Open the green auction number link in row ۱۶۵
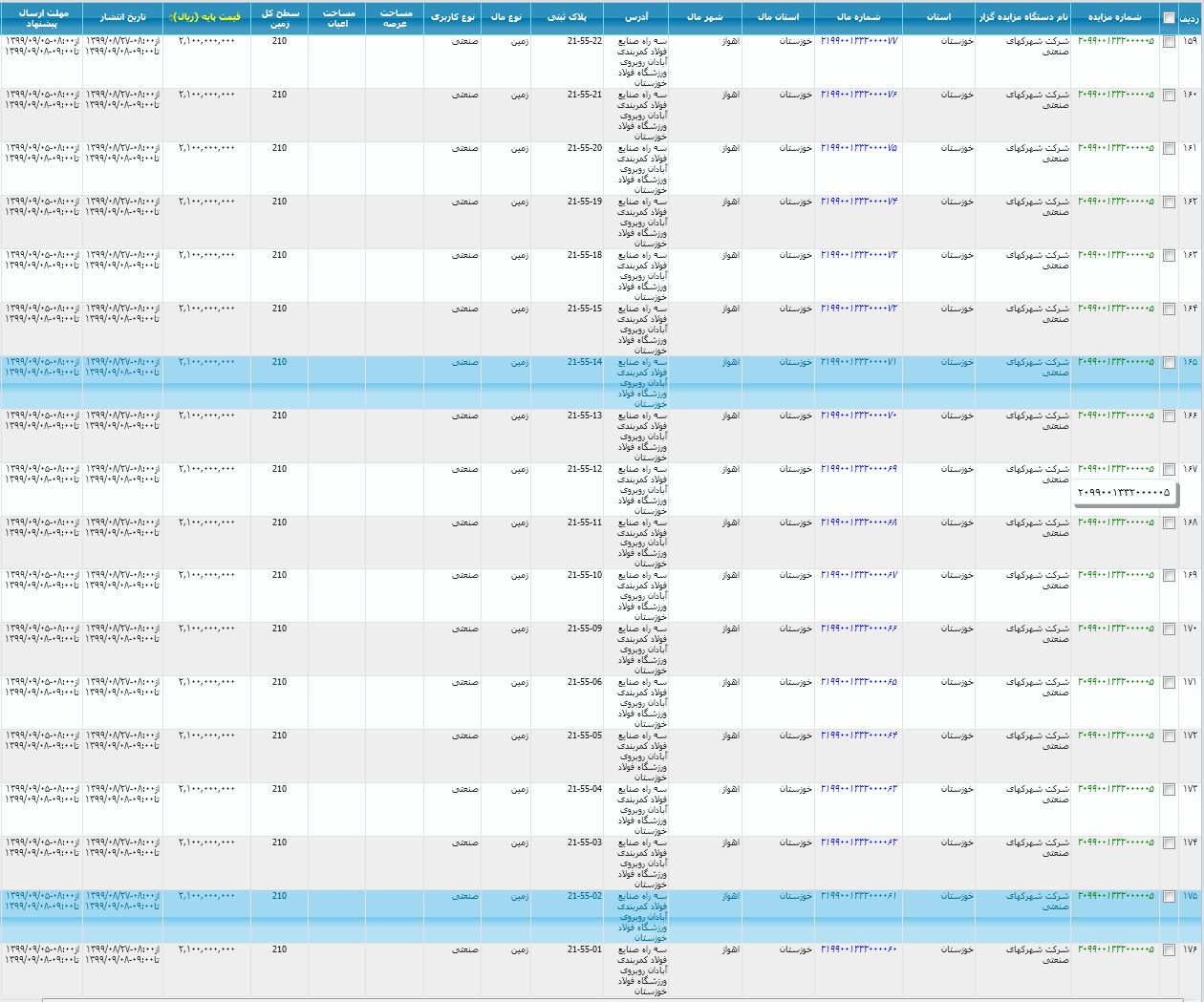This screenshot has width=1204, height=1002. [x=1115, y=362]
